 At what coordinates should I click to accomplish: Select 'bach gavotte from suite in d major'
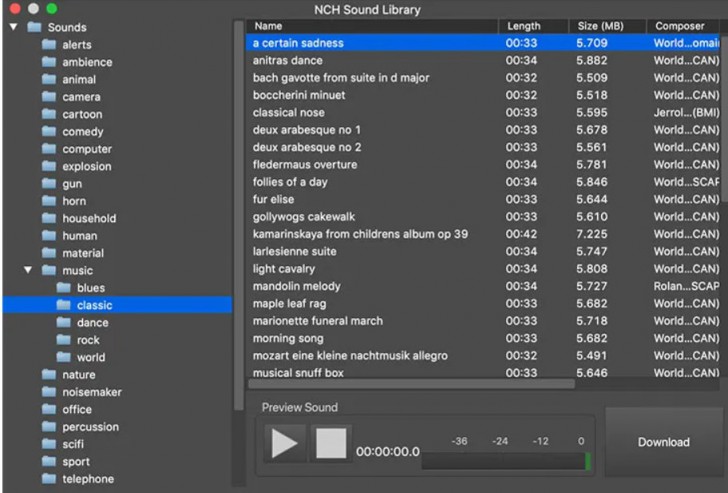point(483,78)
